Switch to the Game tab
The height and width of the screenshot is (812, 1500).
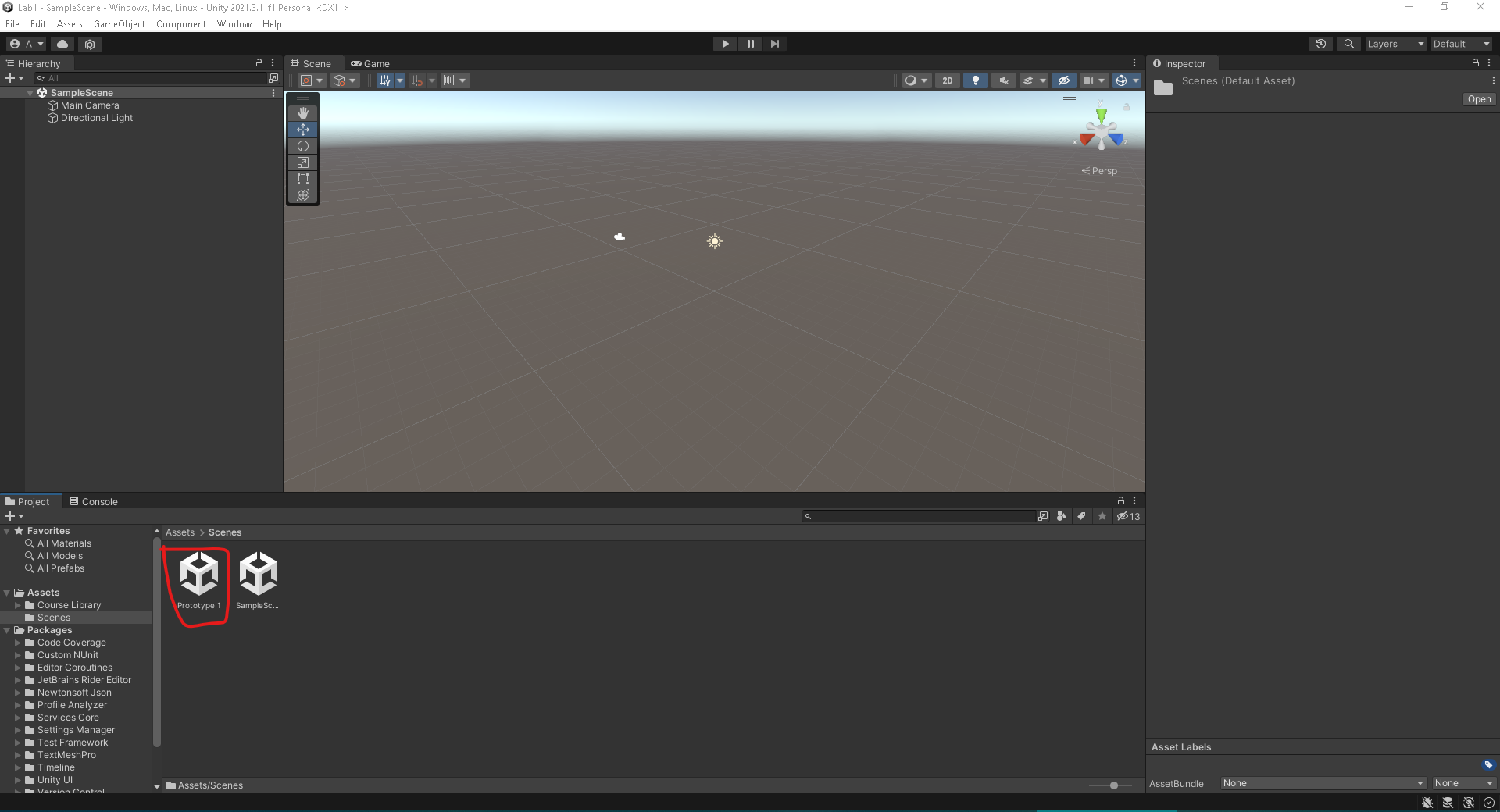pos(370,64)
